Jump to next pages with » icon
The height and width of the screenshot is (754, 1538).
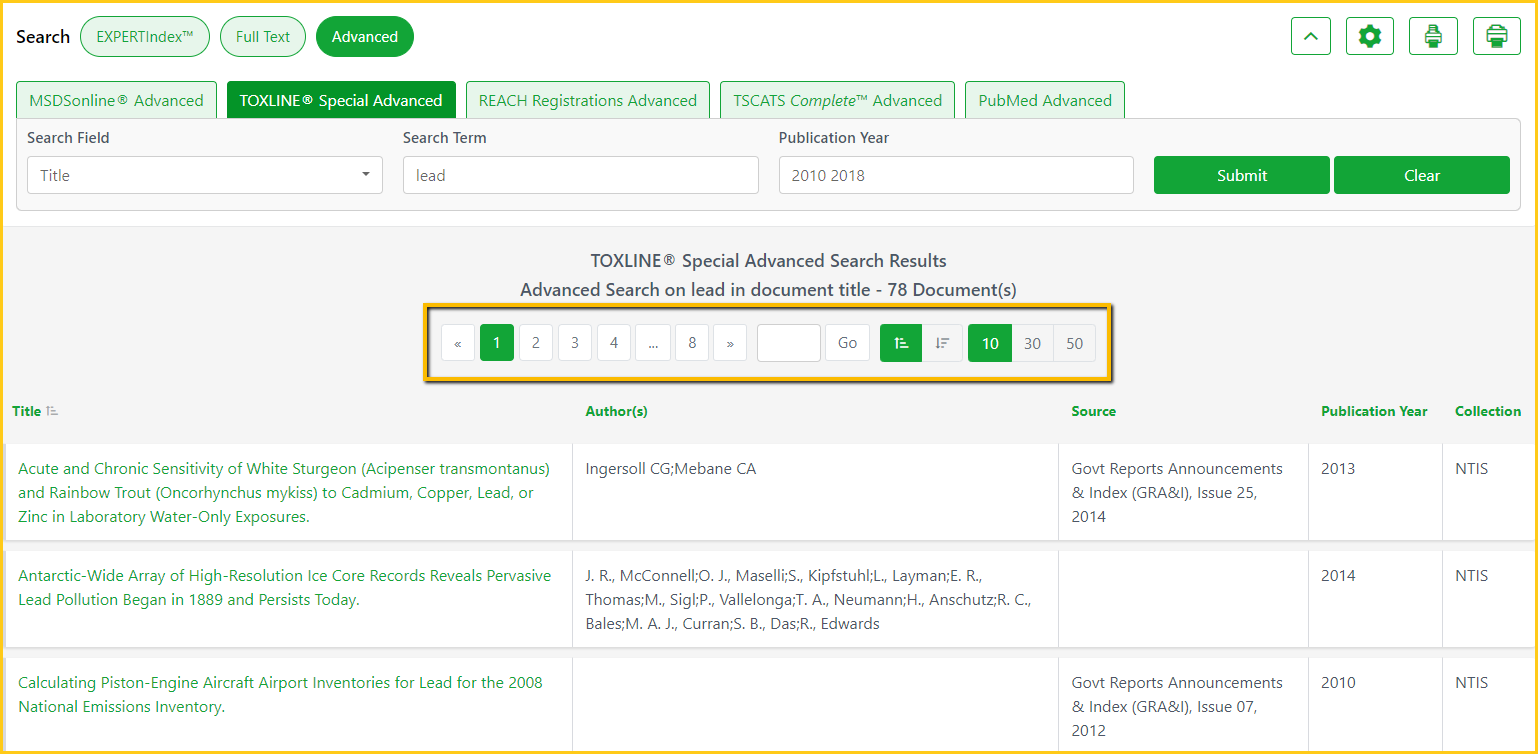(730, 343)
